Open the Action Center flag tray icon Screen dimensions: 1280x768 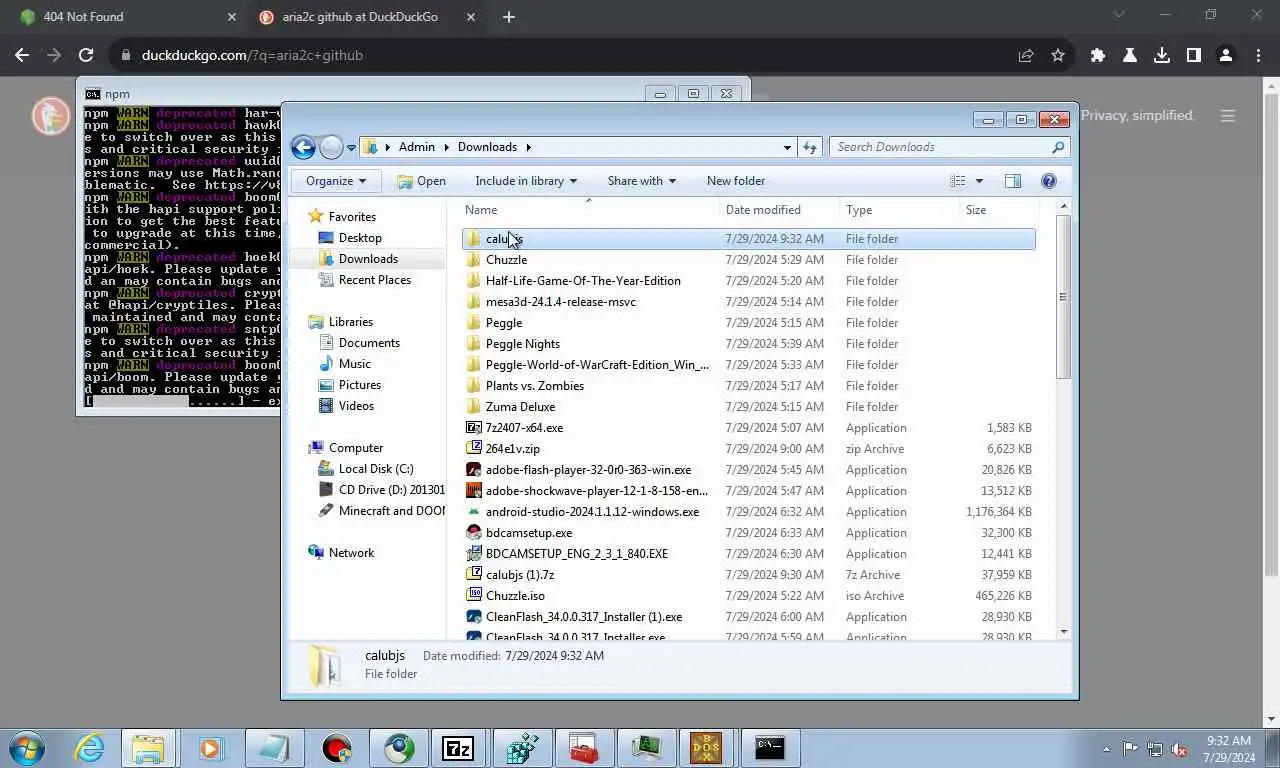1130,749
